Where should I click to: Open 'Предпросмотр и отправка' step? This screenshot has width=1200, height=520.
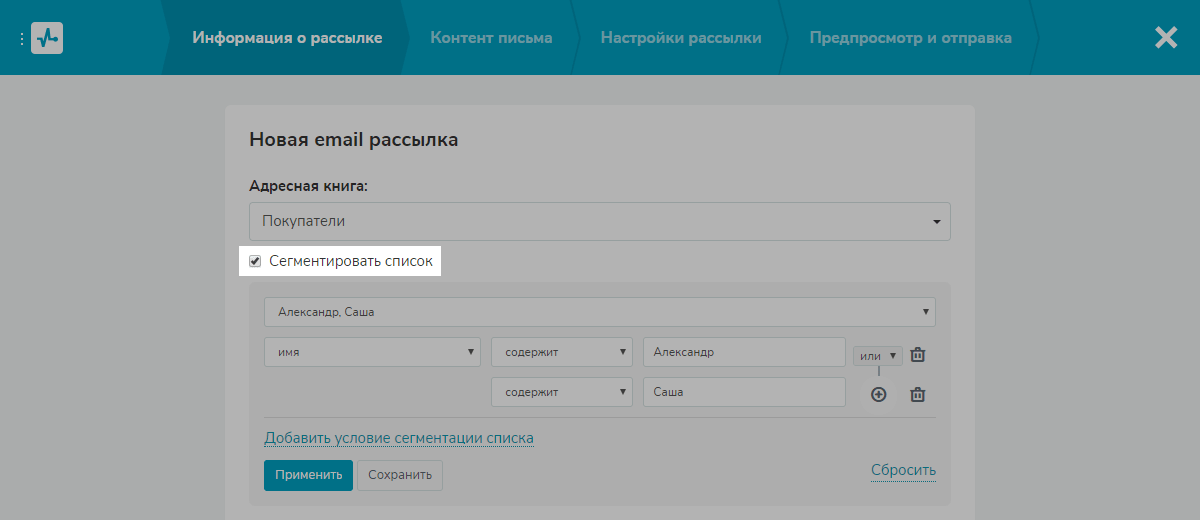point(910,38)
